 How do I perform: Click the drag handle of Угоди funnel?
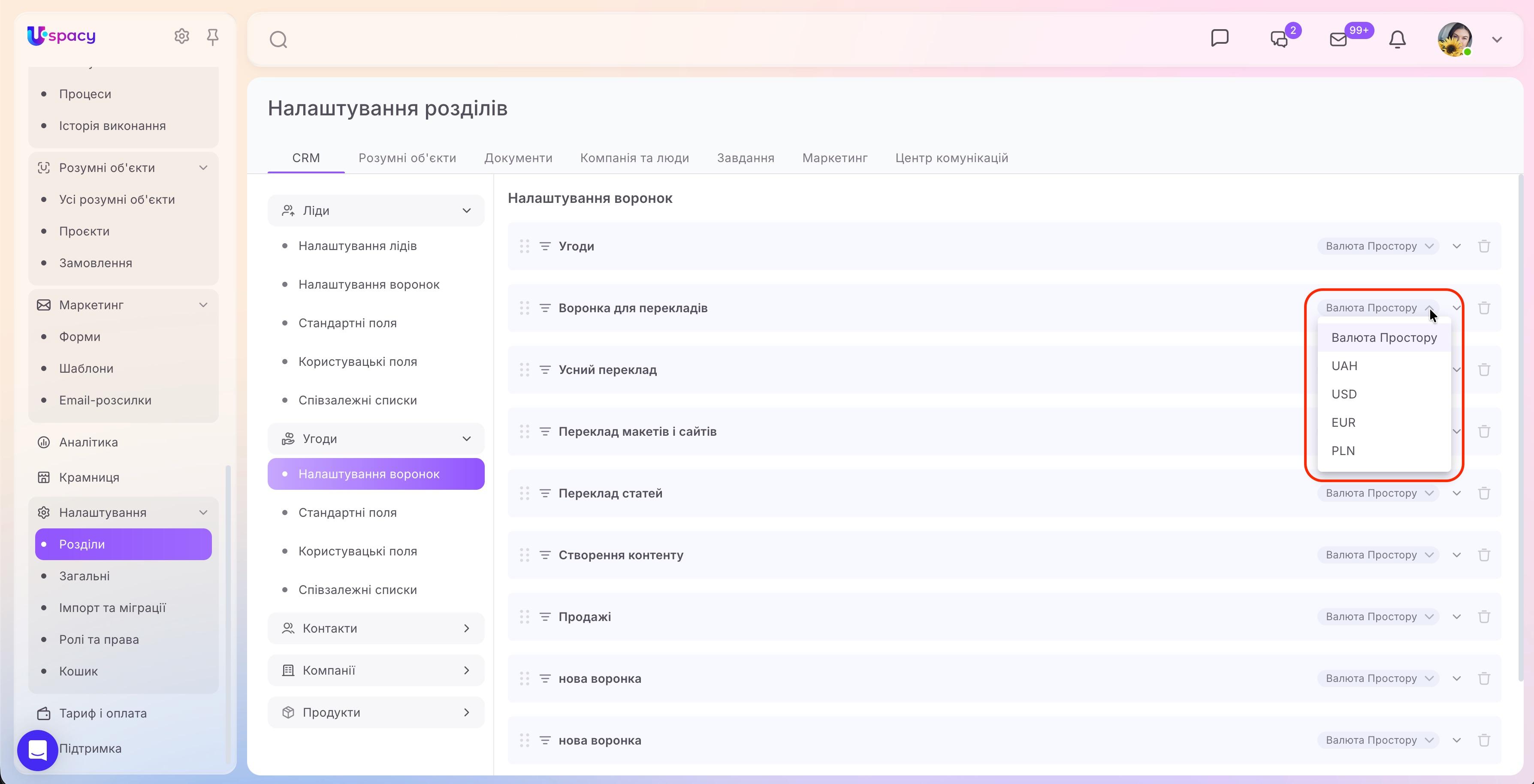[524, 246]
